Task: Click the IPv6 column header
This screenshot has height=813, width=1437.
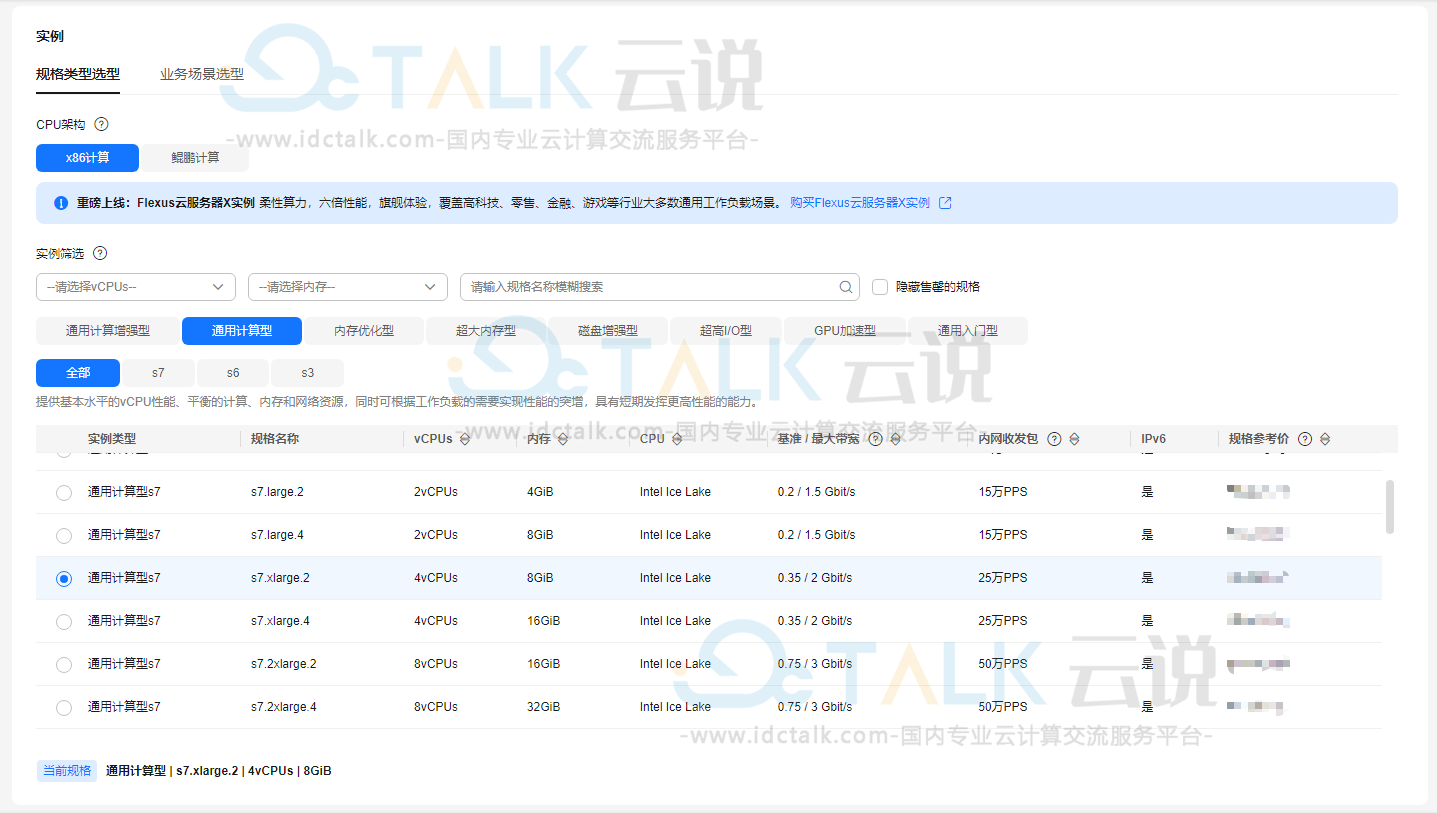Action: pos(1153,439)
